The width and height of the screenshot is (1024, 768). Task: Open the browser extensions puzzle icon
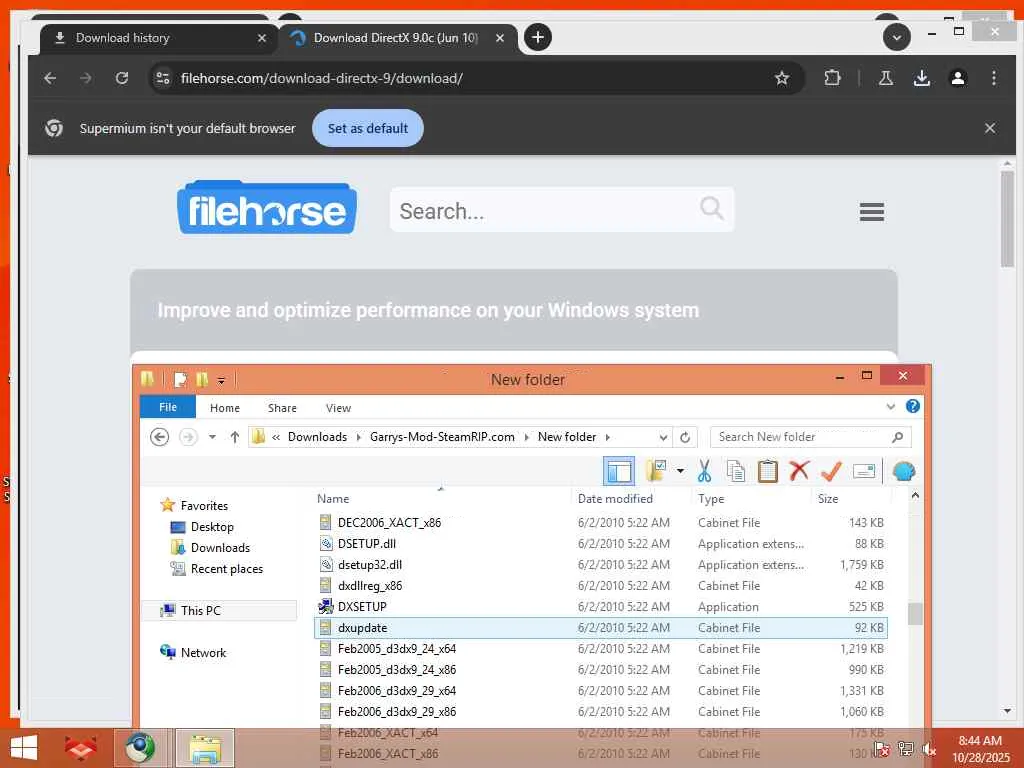click(832, 78)
